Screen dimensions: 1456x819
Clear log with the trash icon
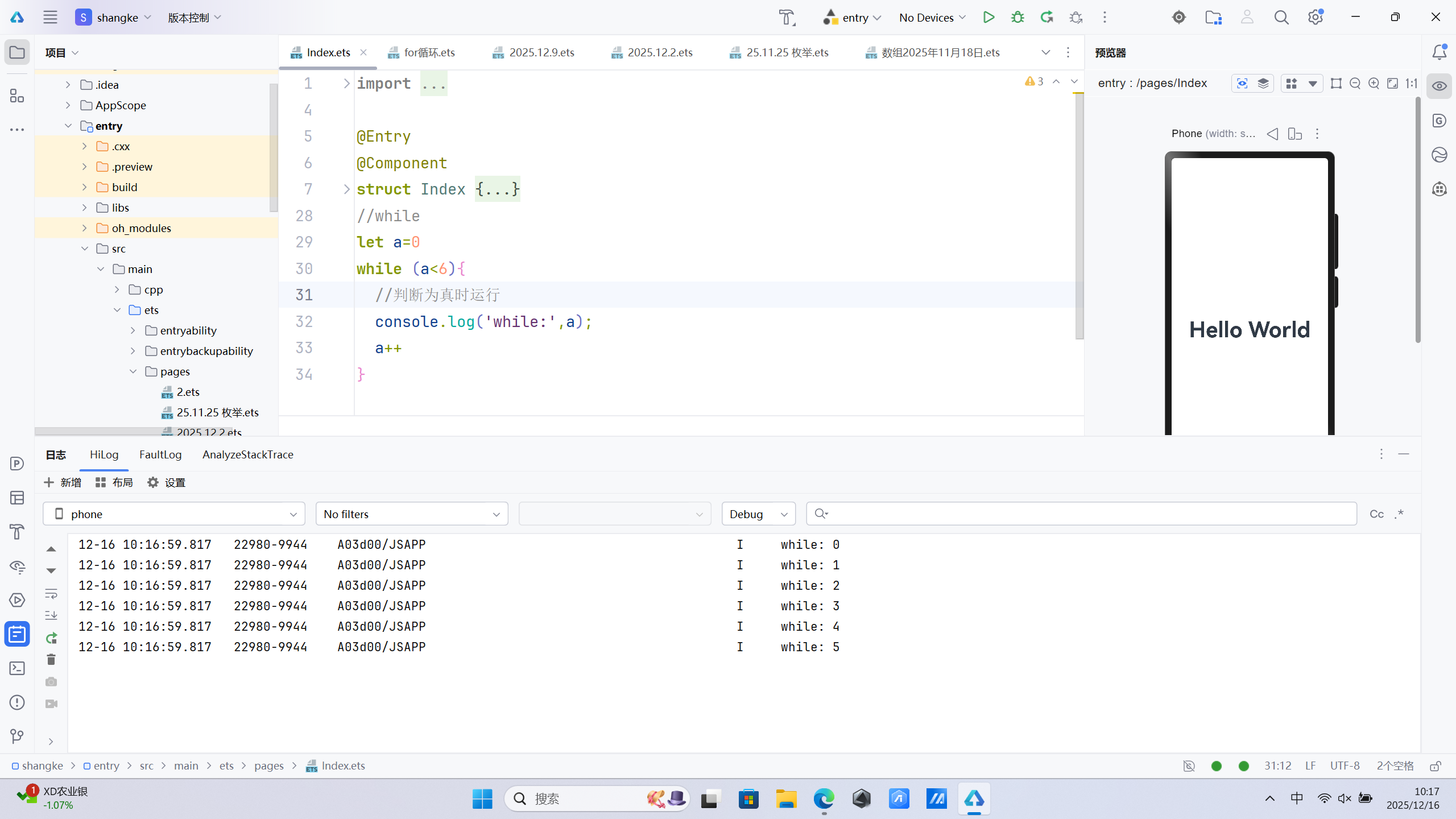(x=51, y=659)
